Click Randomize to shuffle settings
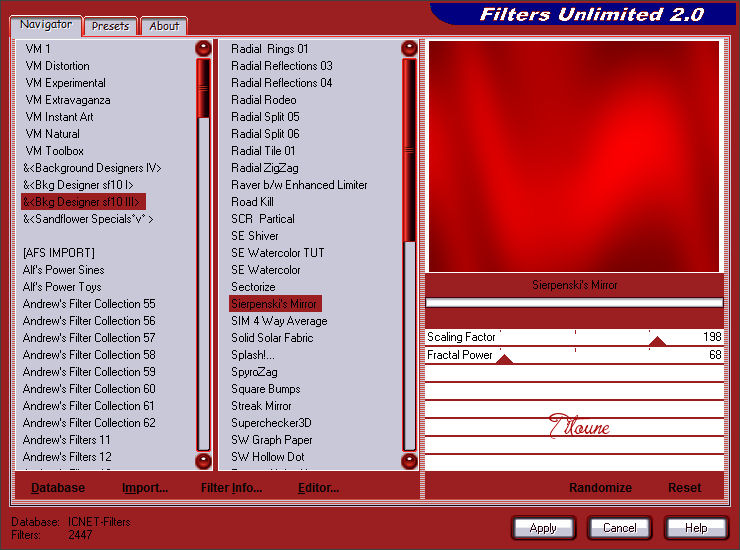740x550 pixels. click(600, 488)
